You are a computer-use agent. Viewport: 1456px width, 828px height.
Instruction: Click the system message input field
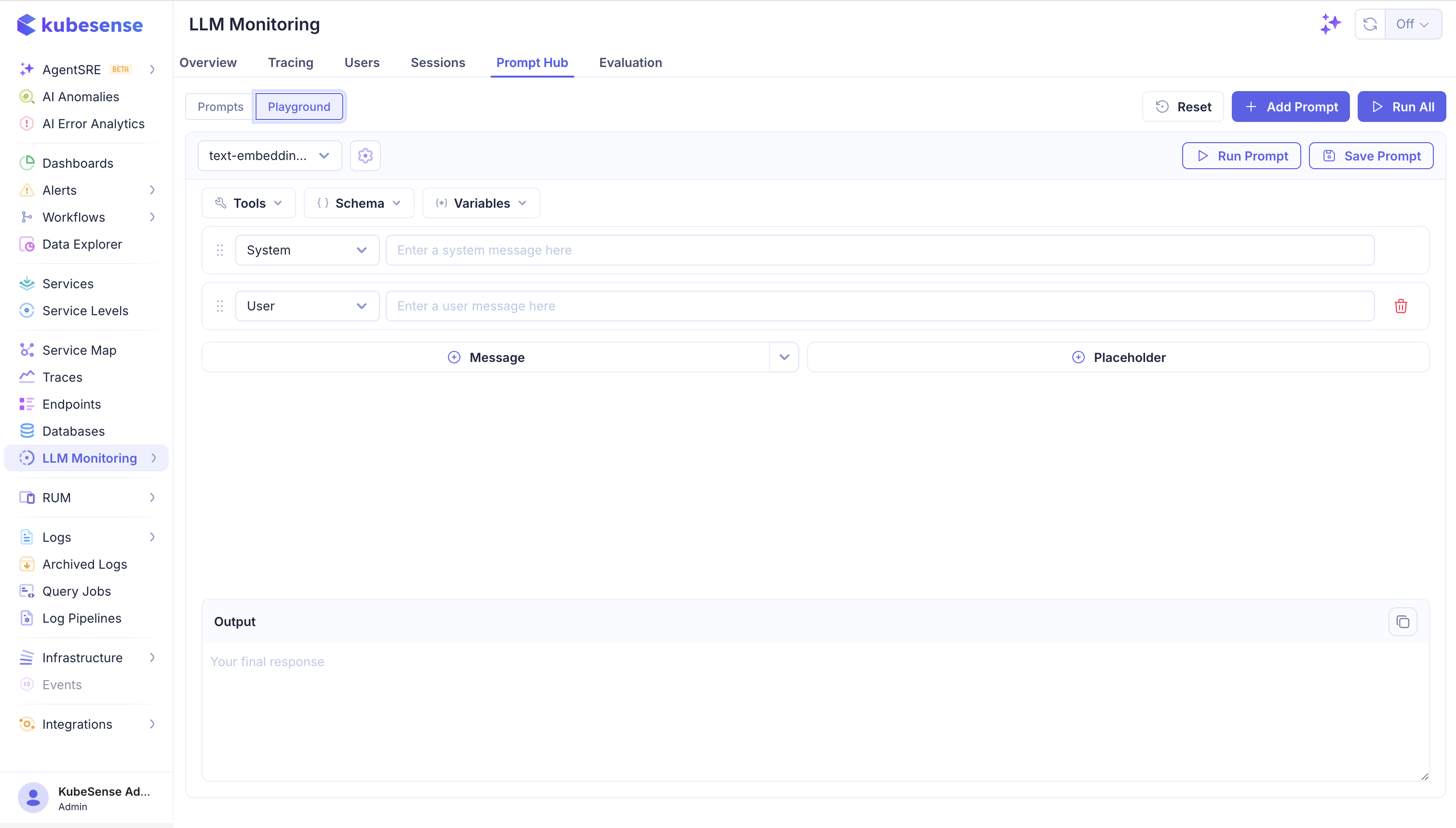point(880,250)
